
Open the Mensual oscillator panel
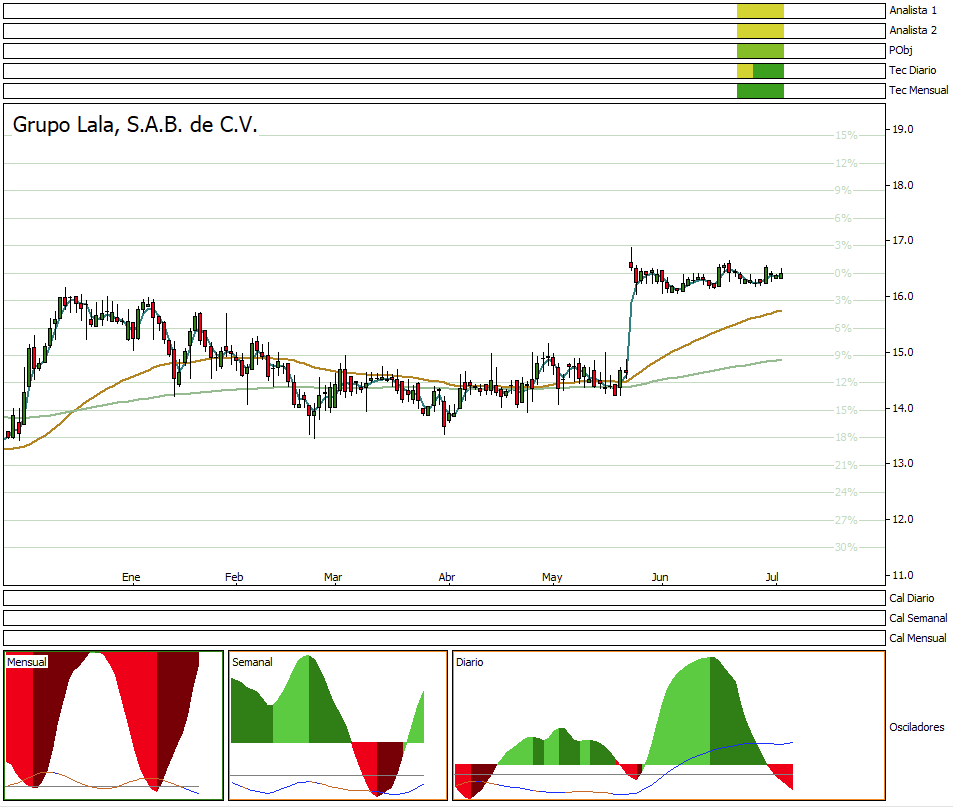114,726
